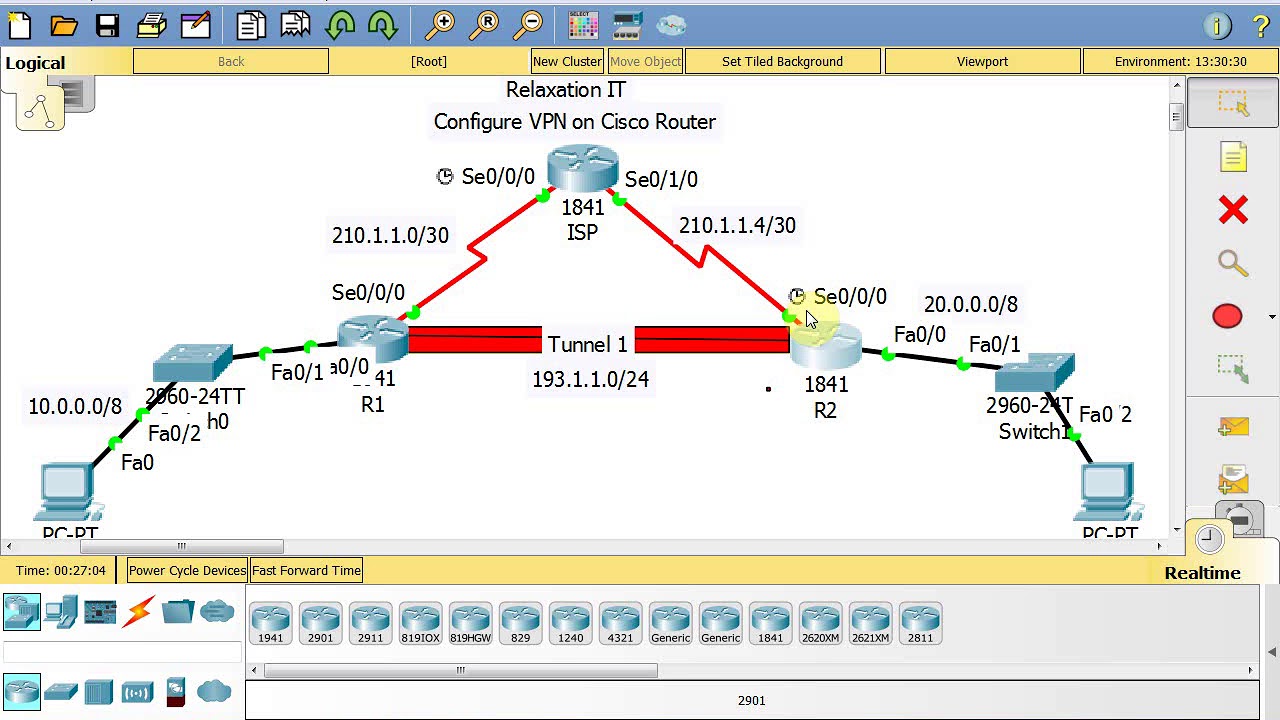This screenshot has height=720, width=1280.
Task: Undo the last action
Action: 340,25
